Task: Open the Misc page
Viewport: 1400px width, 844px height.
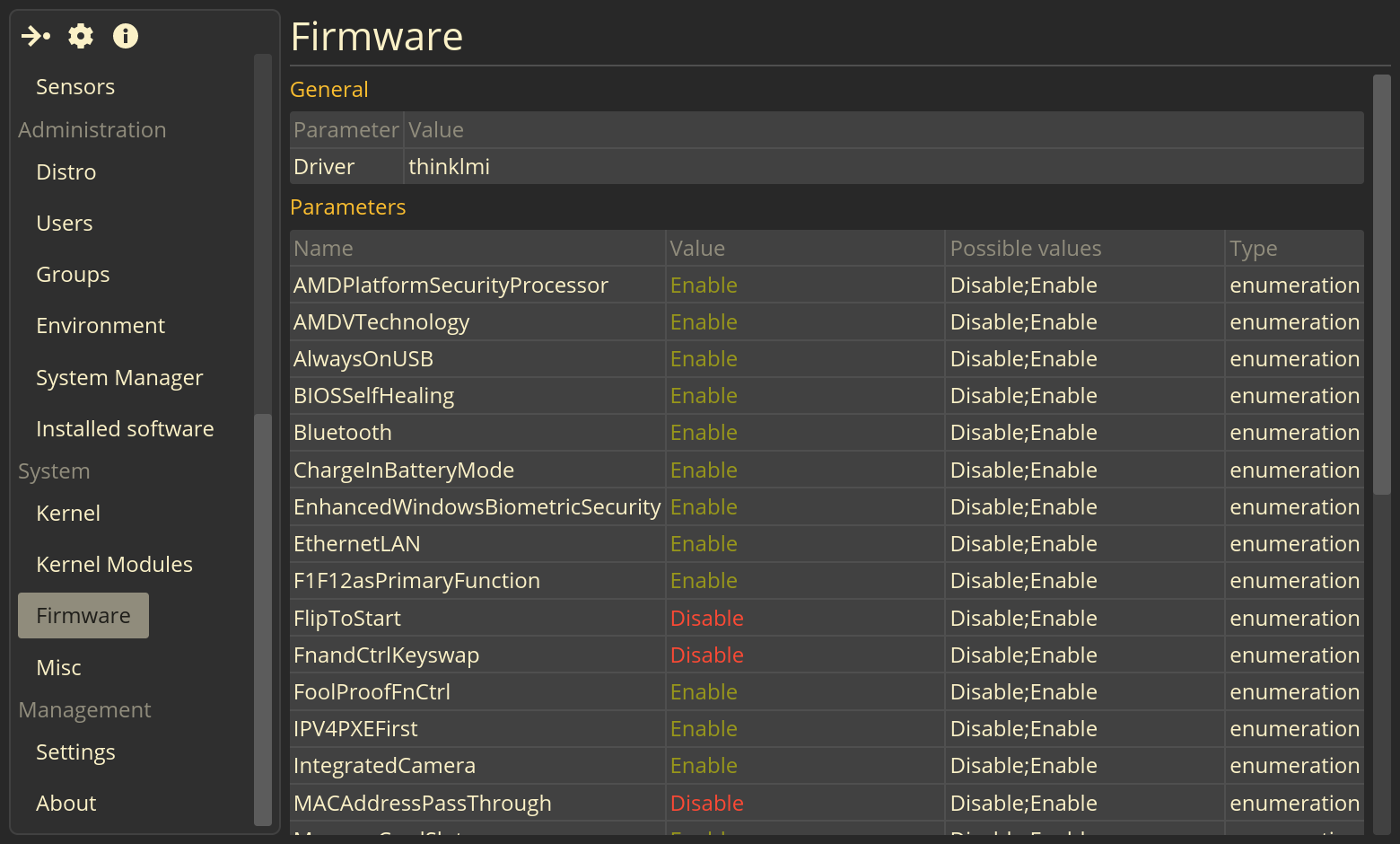Action: pyautogui.click(x=58, y=668)
